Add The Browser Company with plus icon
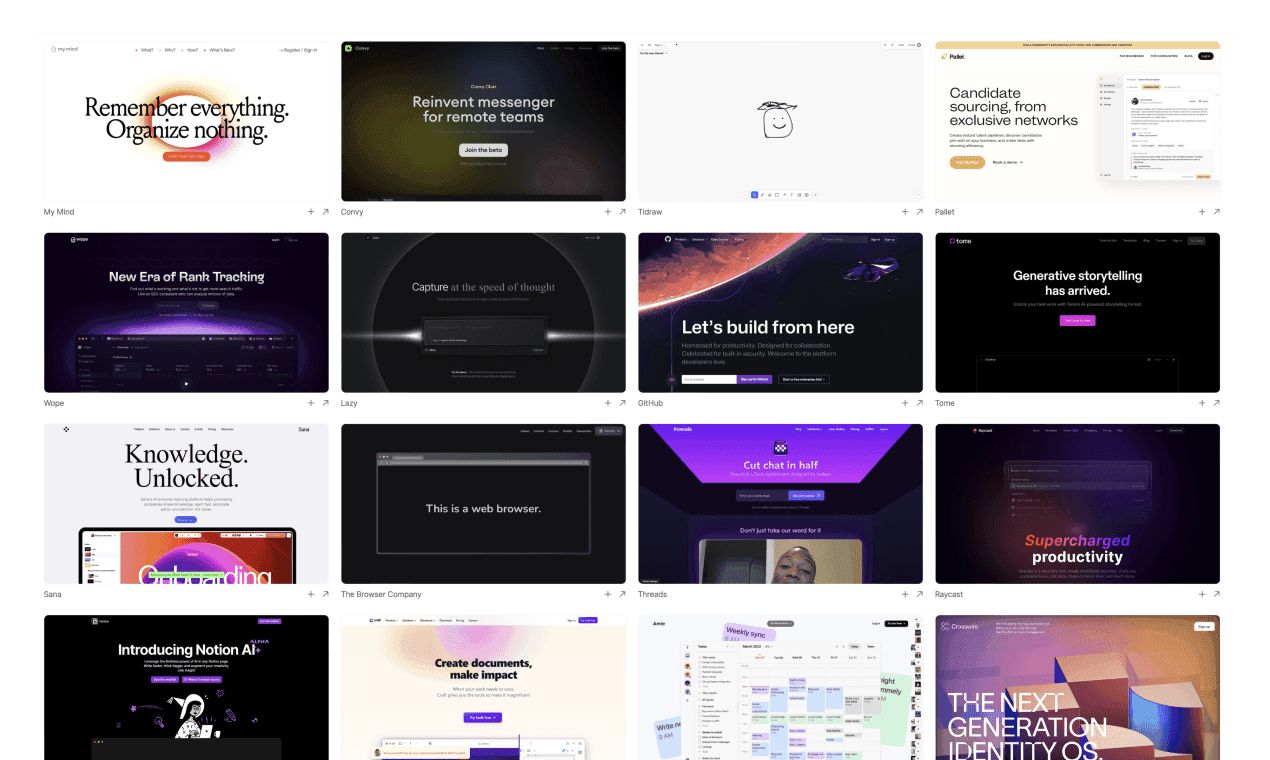Viewport: 1270px width, 760px height. coord(608,594)
